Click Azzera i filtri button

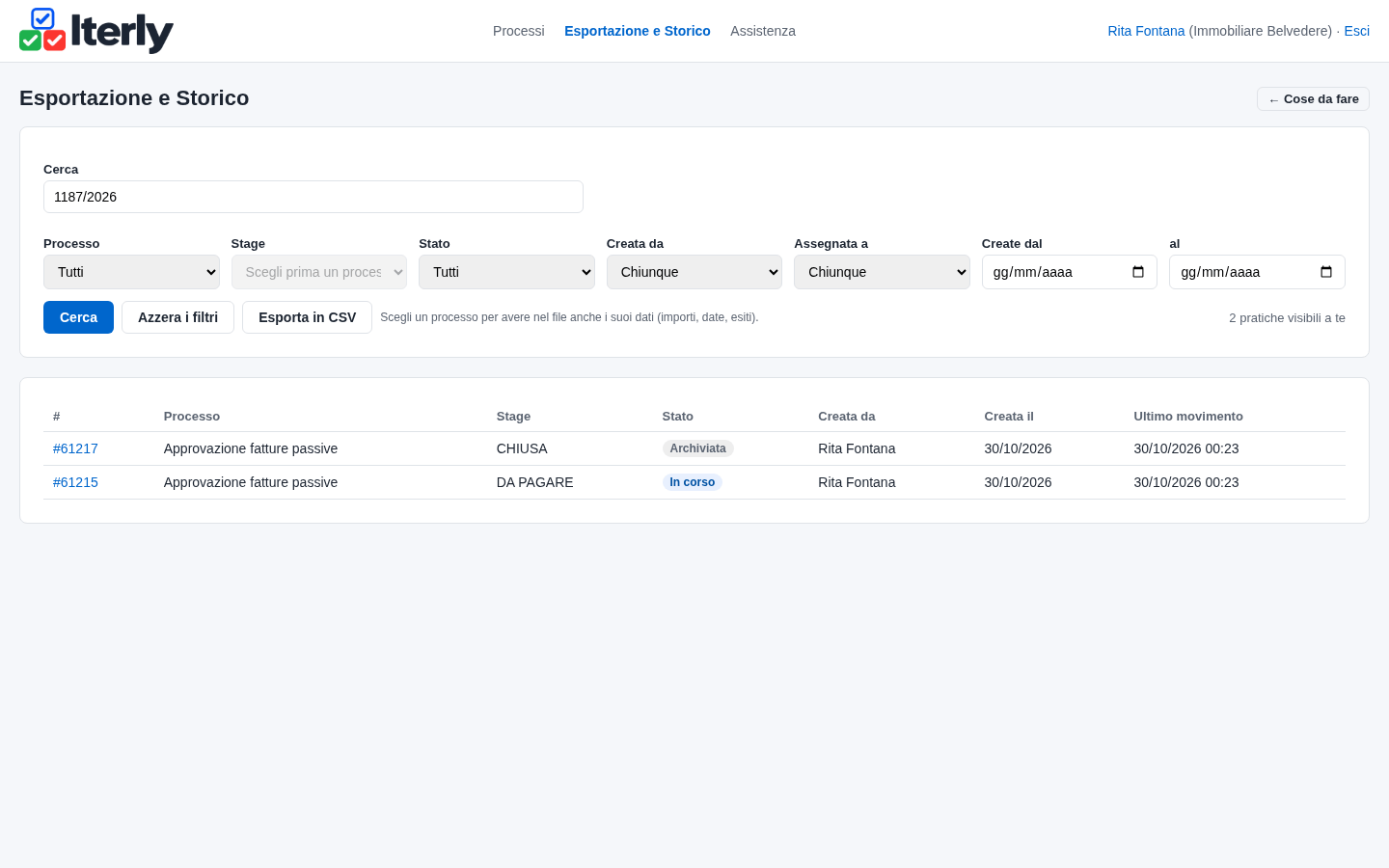click(177, 317)
